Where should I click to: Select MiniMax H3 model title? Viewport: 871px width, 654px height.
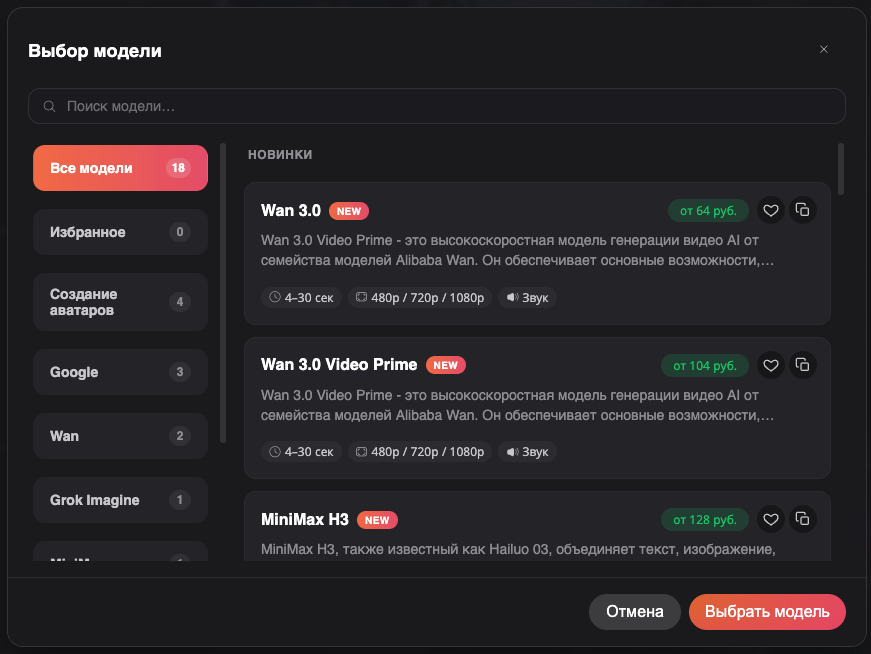(305, 520)
